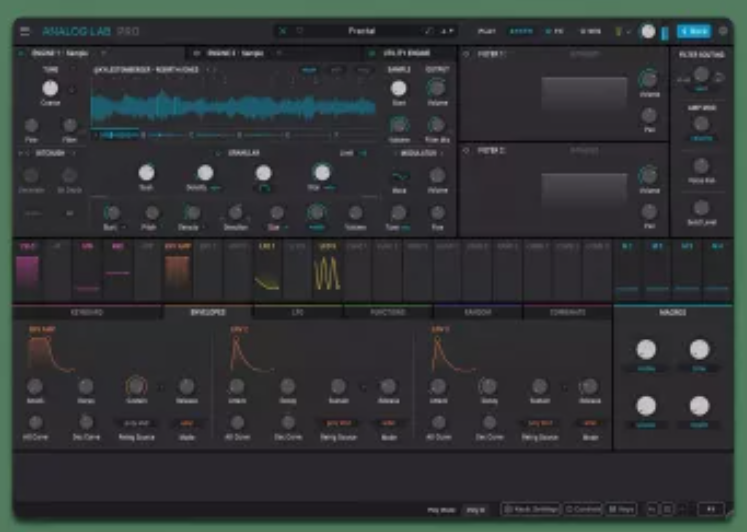Click the Keys button in bottom bar
The width and height of the screenshot is (747, 532).
622,510
